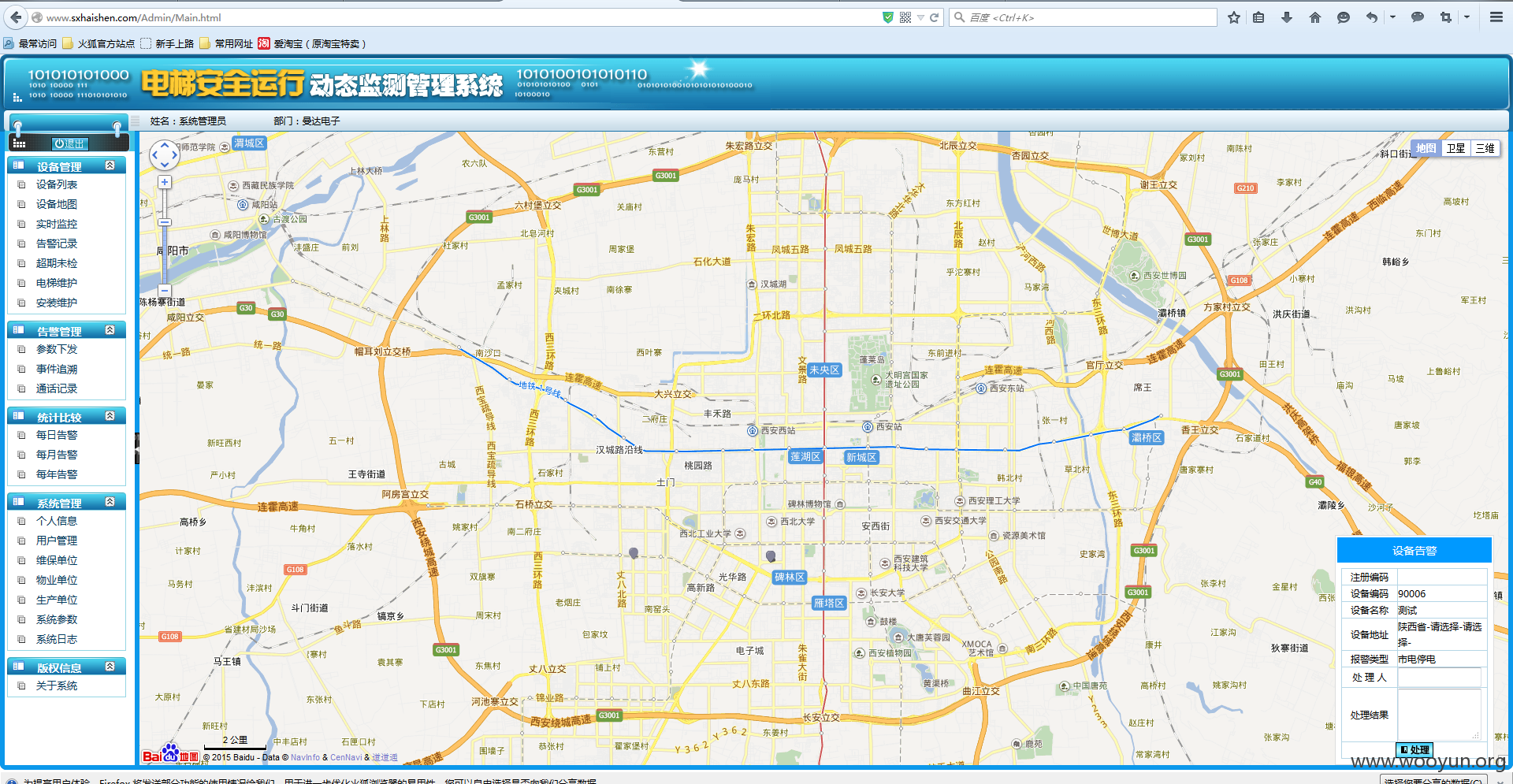Click the NavInfo copyright link
The width and height of the screenshot is (1513, 784).
pyautogui.click(x=305, y=757)
